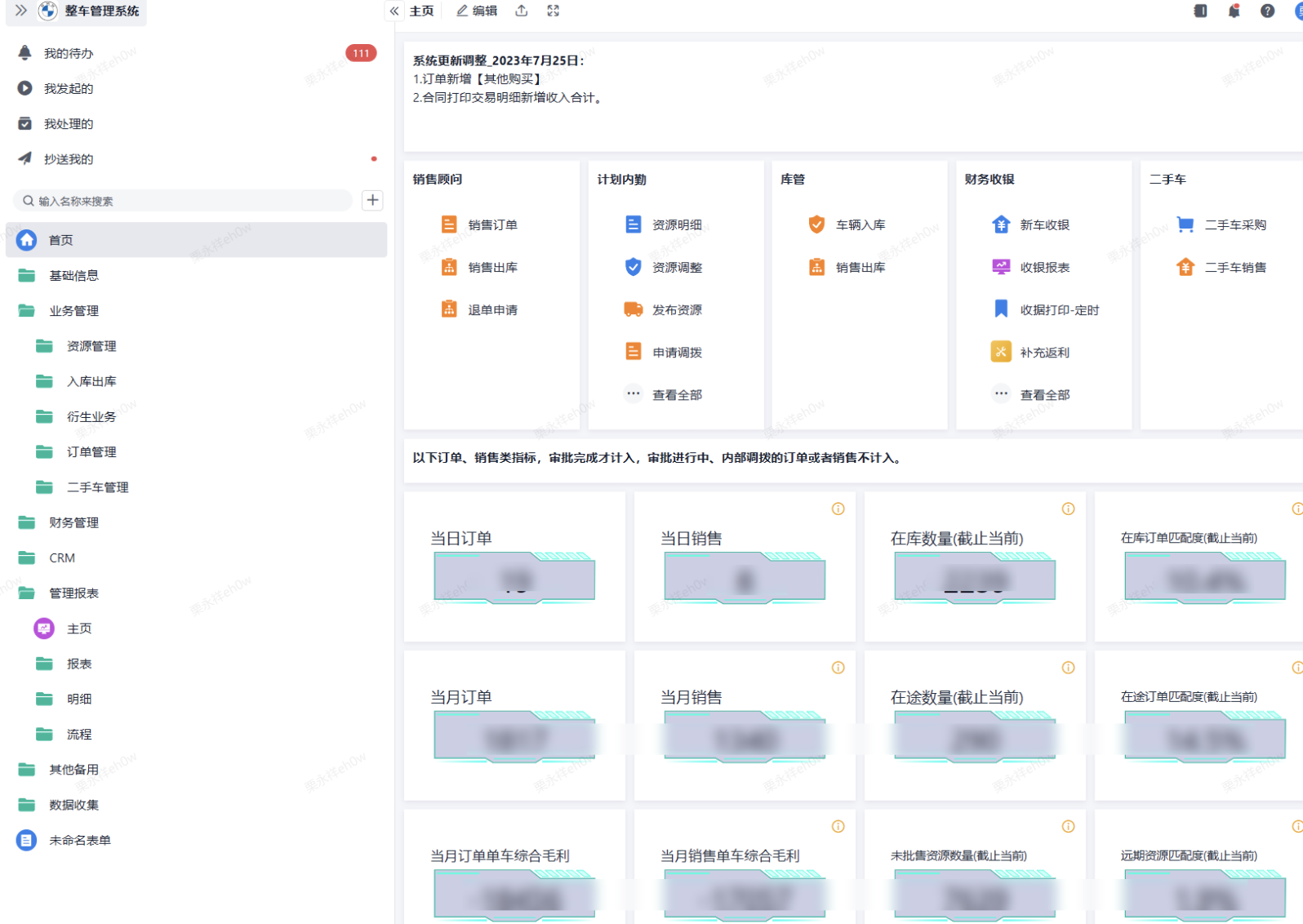Collapse the left panel chevron beside 主页

click(x=394, y=11)
